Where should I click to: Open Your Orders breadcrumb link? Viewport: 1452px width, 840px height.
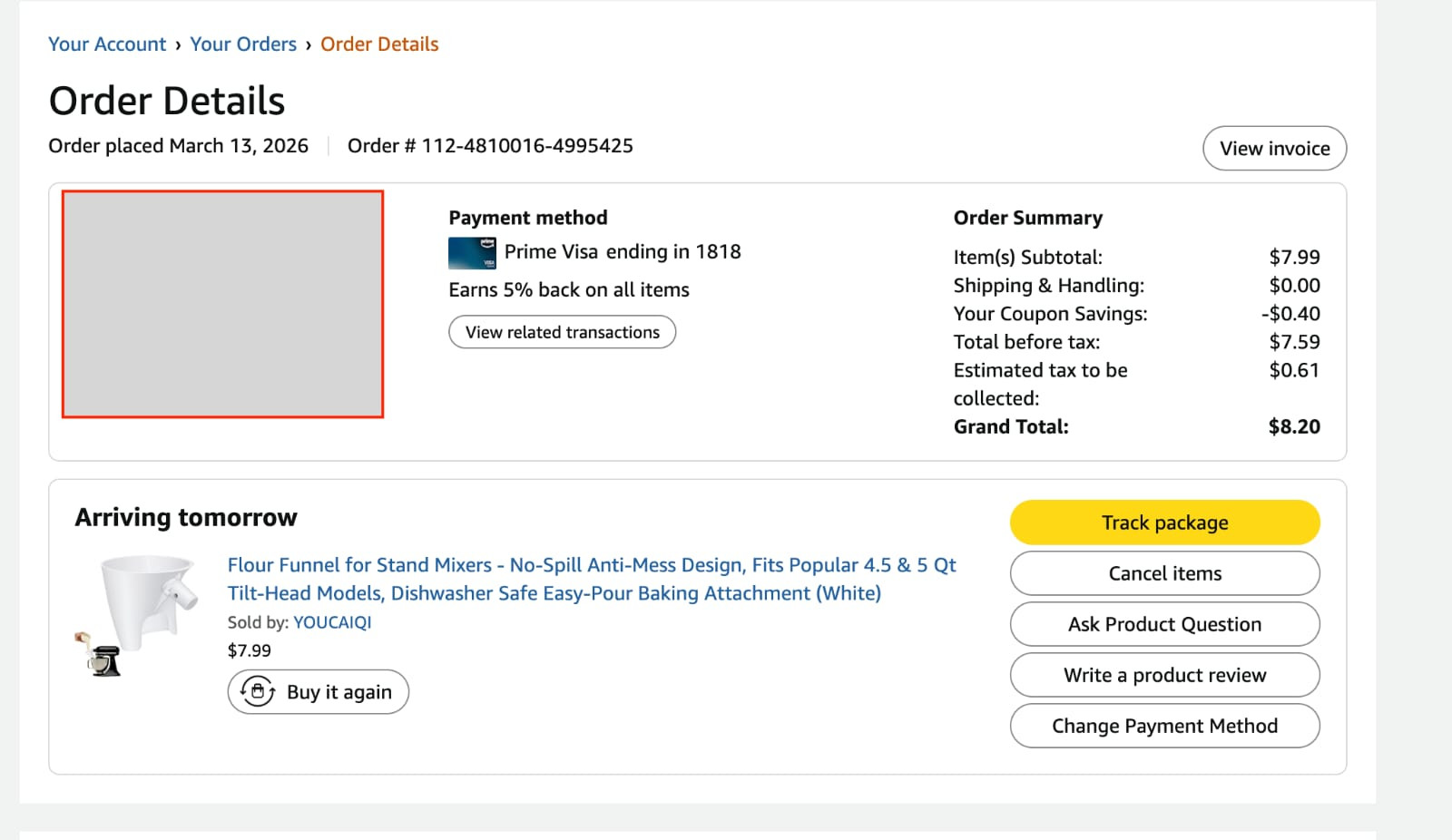(243, 44)
